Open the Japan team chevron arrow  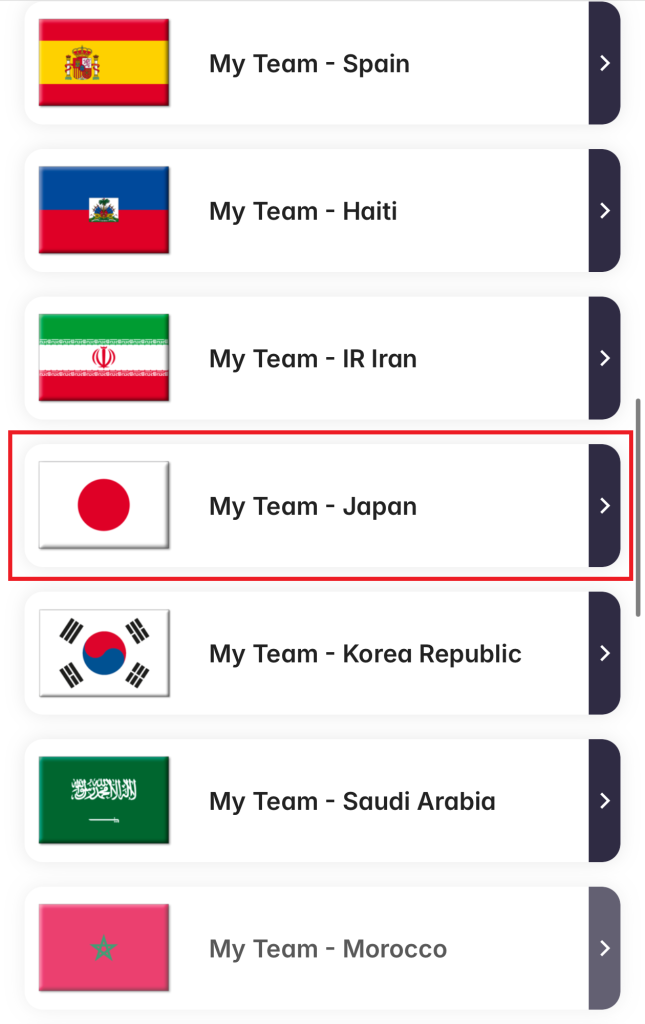[x=604, y=506]
